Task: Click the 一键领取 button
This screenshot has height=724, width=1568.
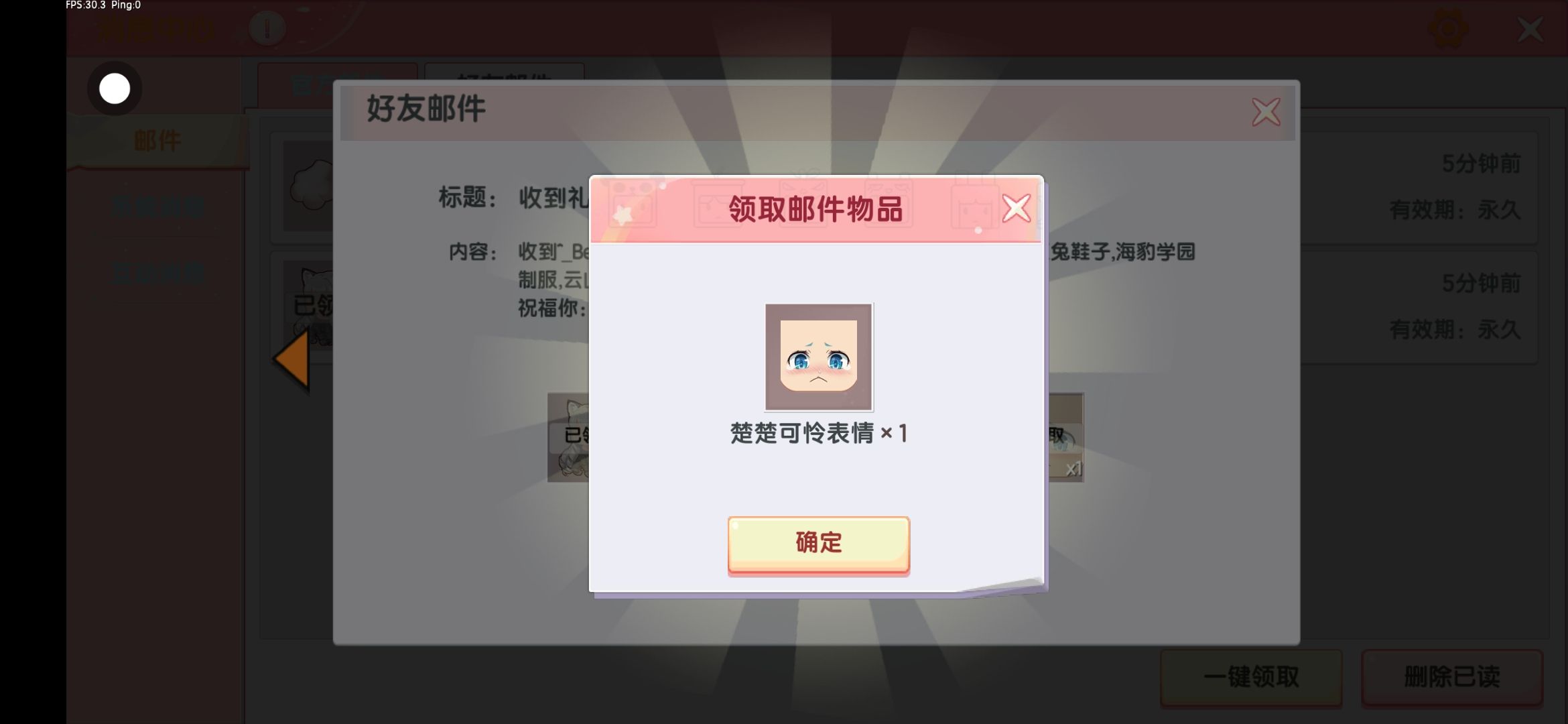Action: 1251,676
